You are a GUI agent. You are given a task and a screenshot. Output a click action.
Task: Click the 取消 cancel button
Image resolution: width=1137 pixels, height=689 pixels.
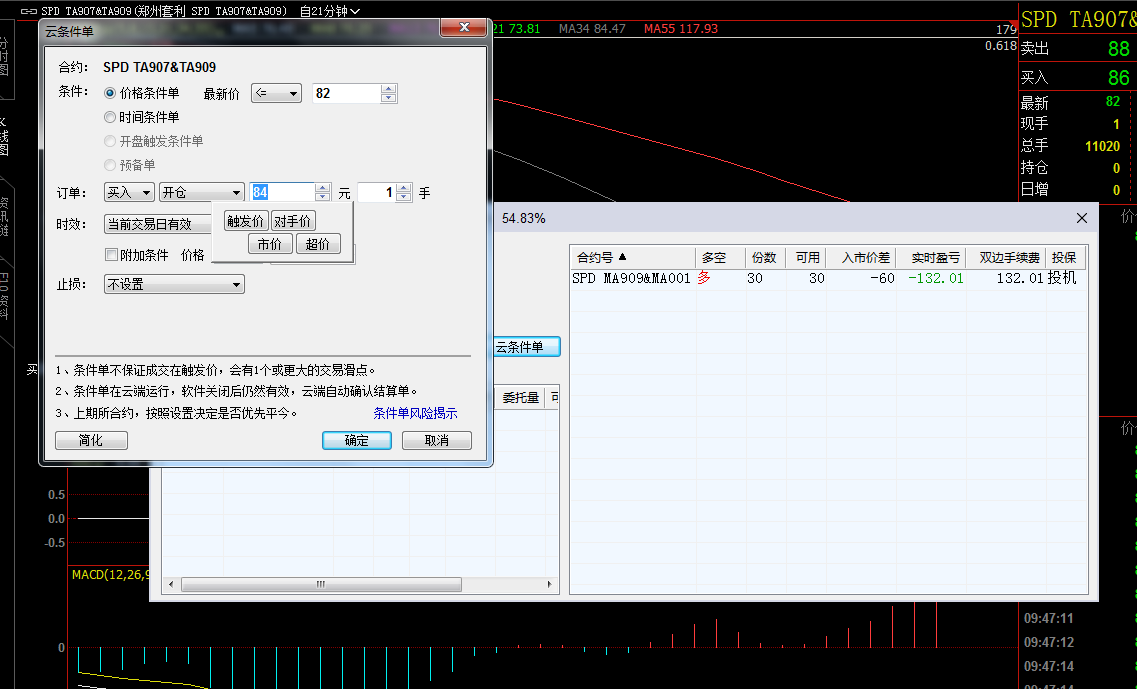coord(436,441)
